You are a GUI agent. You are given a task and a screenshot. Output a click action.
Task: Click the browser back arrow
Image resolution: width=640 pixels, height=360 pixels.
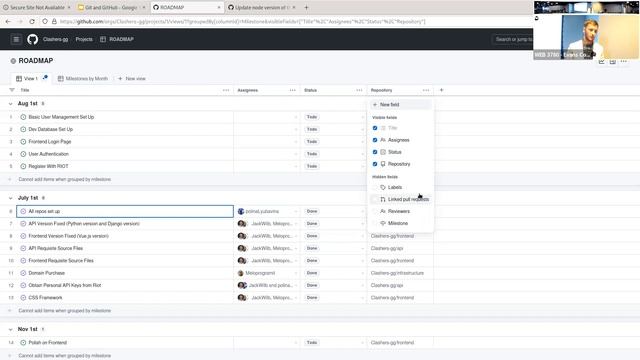(x=8, y=21)
